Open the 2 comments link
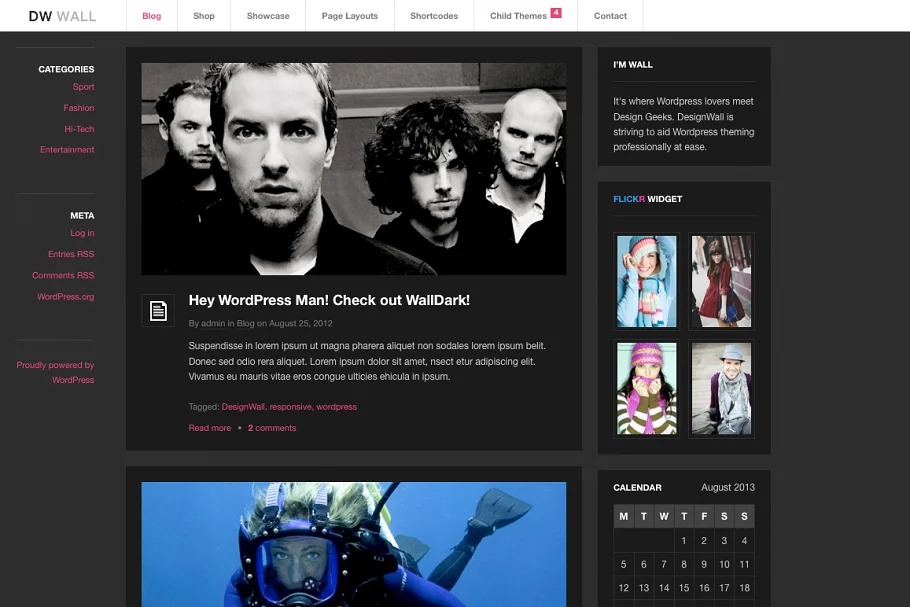 coord(272,428)
